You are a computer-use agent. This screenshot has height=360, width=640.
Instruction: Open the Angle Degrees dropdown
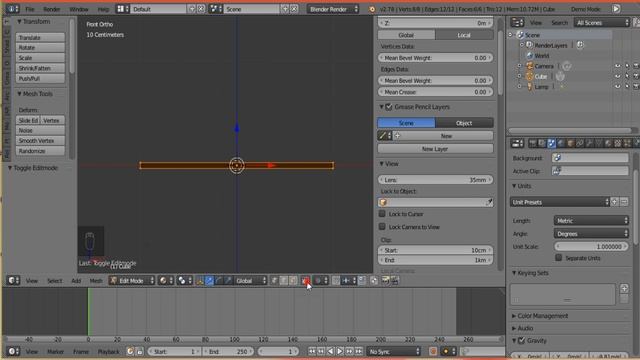tap(591, 233)
